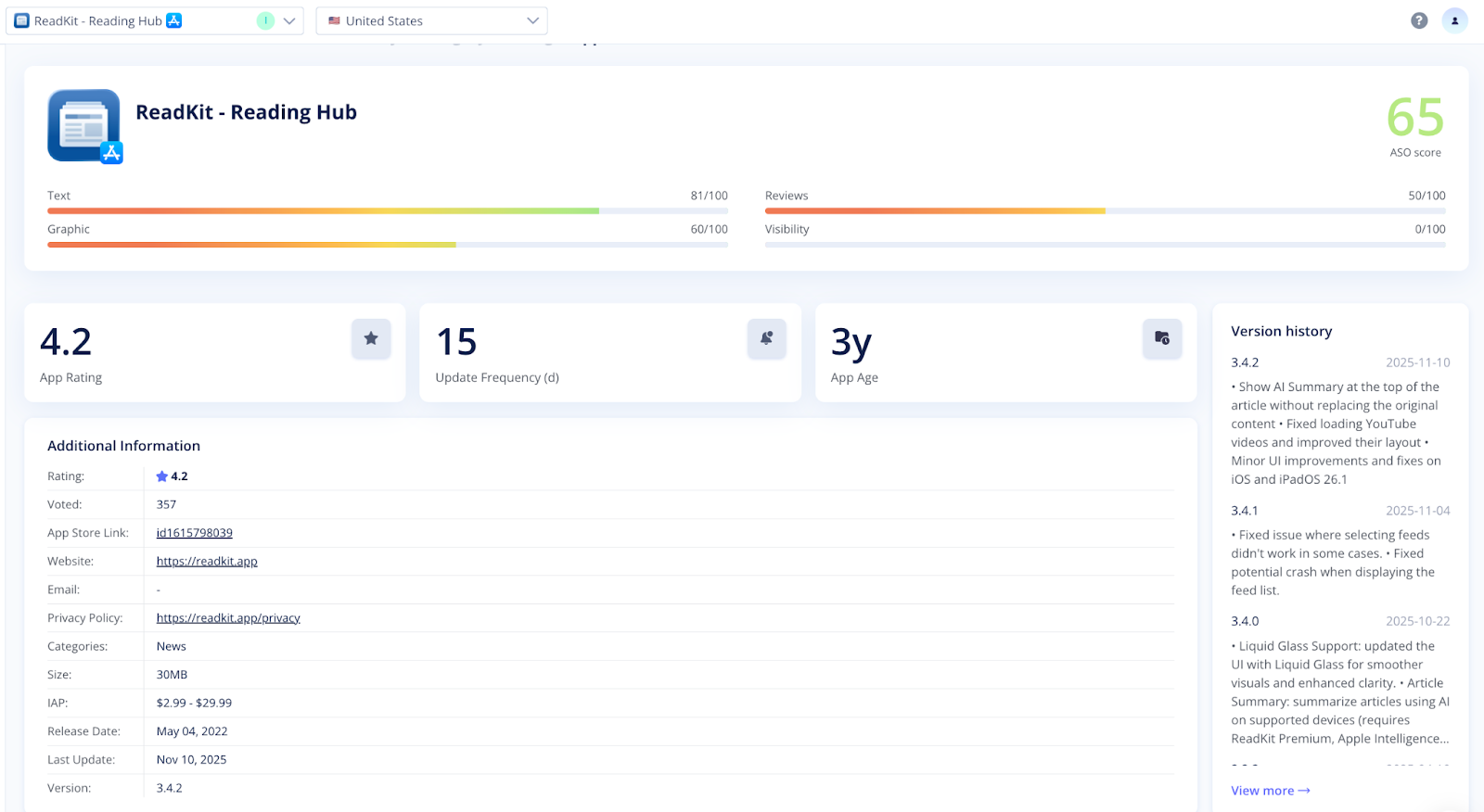Click the Voted count 357
1484x812 pixels.
tap(166, 505)
